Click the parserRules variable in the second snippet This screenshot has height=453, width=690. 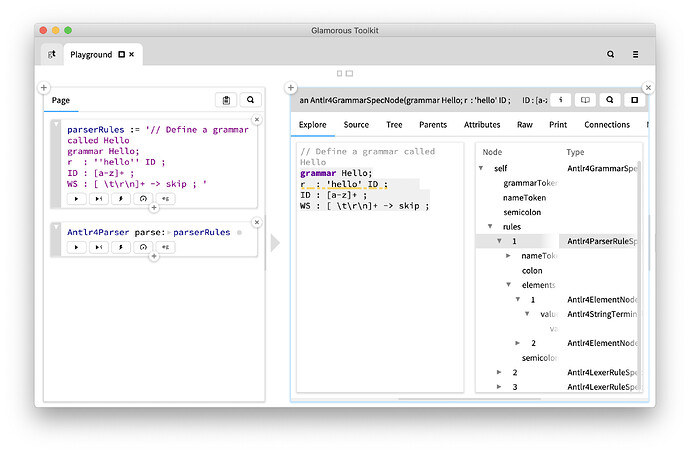[202, 232]
